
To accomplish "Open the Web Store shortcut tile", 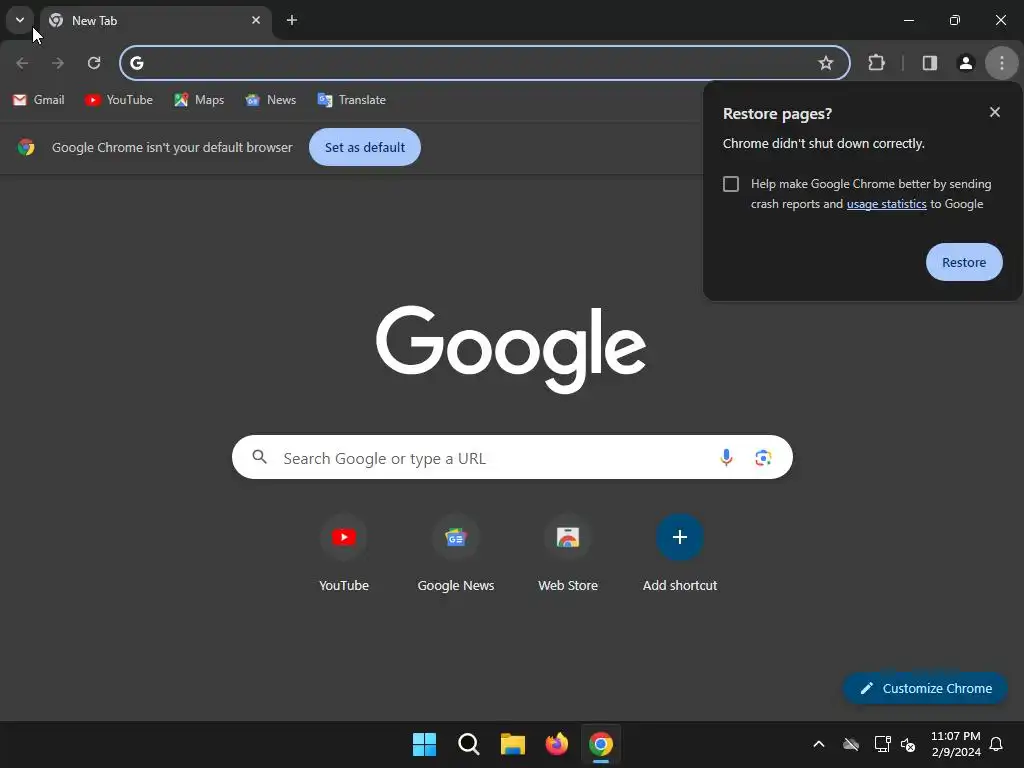I will pos(568,554).
